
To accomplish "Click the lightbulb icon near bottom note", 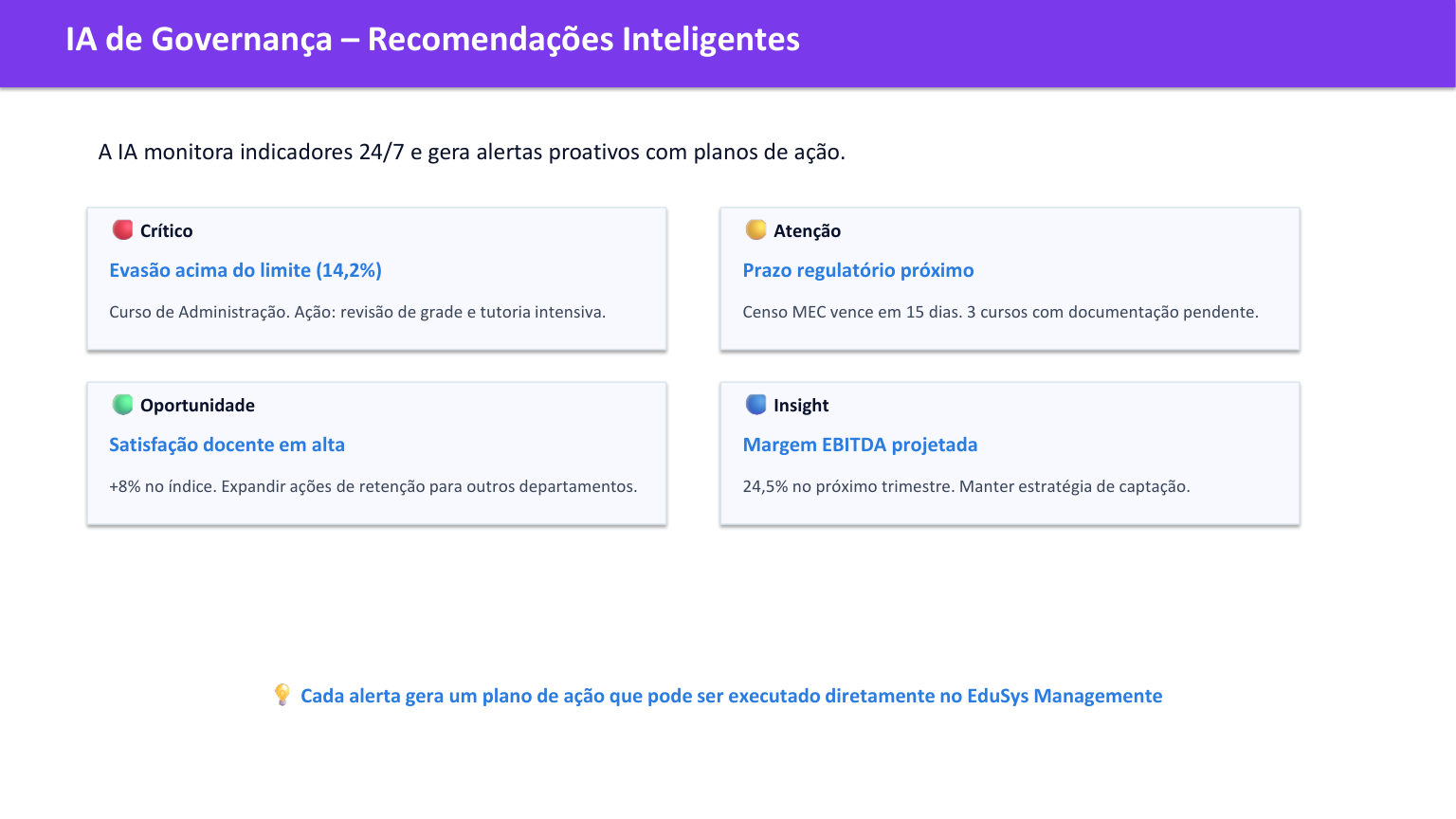I will point(282,695).
